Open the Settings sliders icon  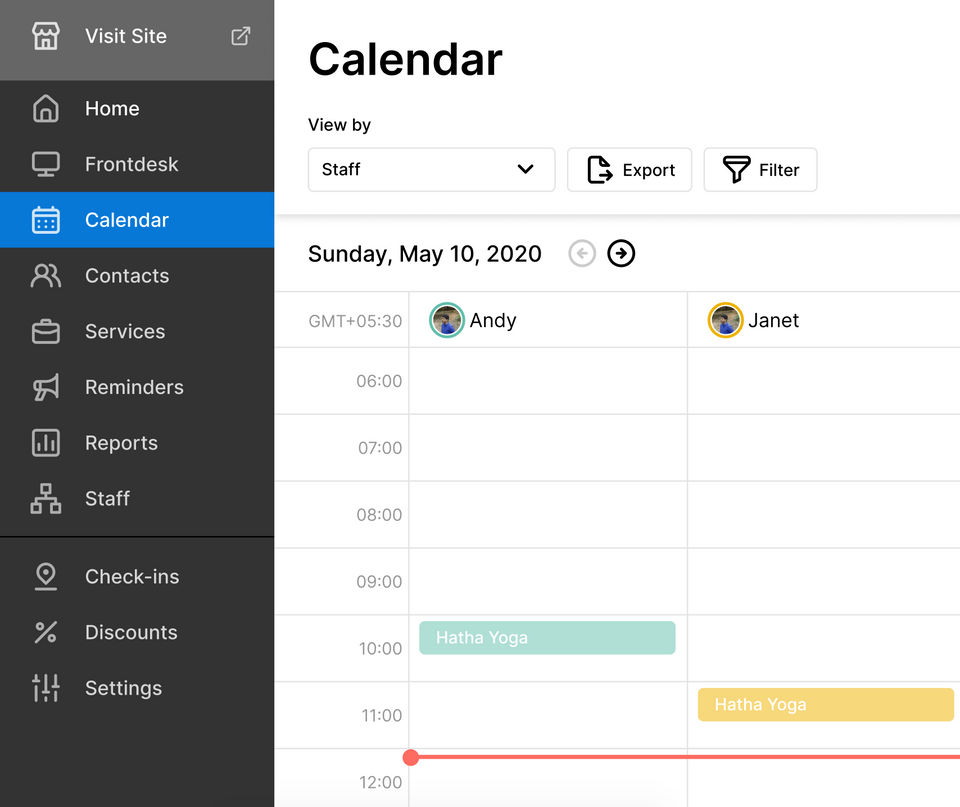point(46,688)
